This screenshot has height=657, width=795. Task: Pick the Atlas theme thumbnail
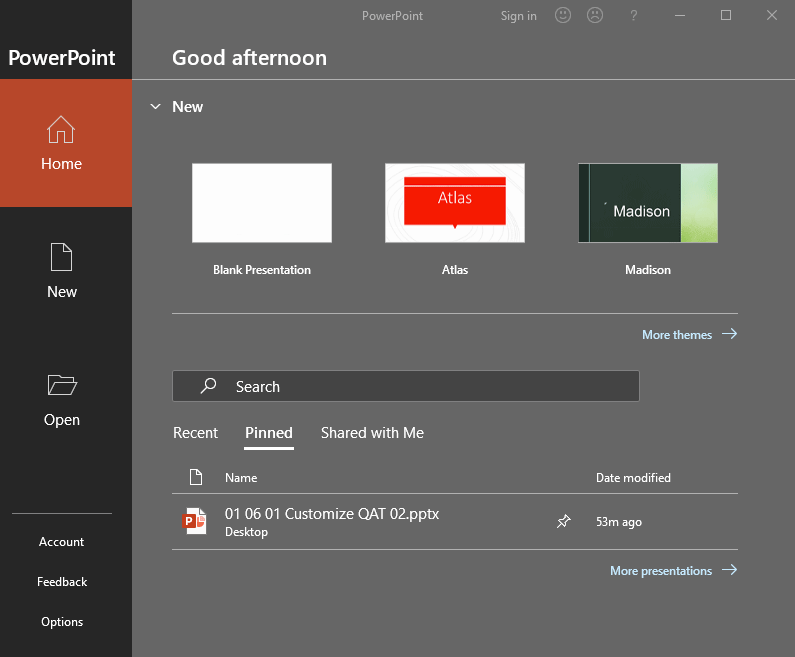pos(455,203)
